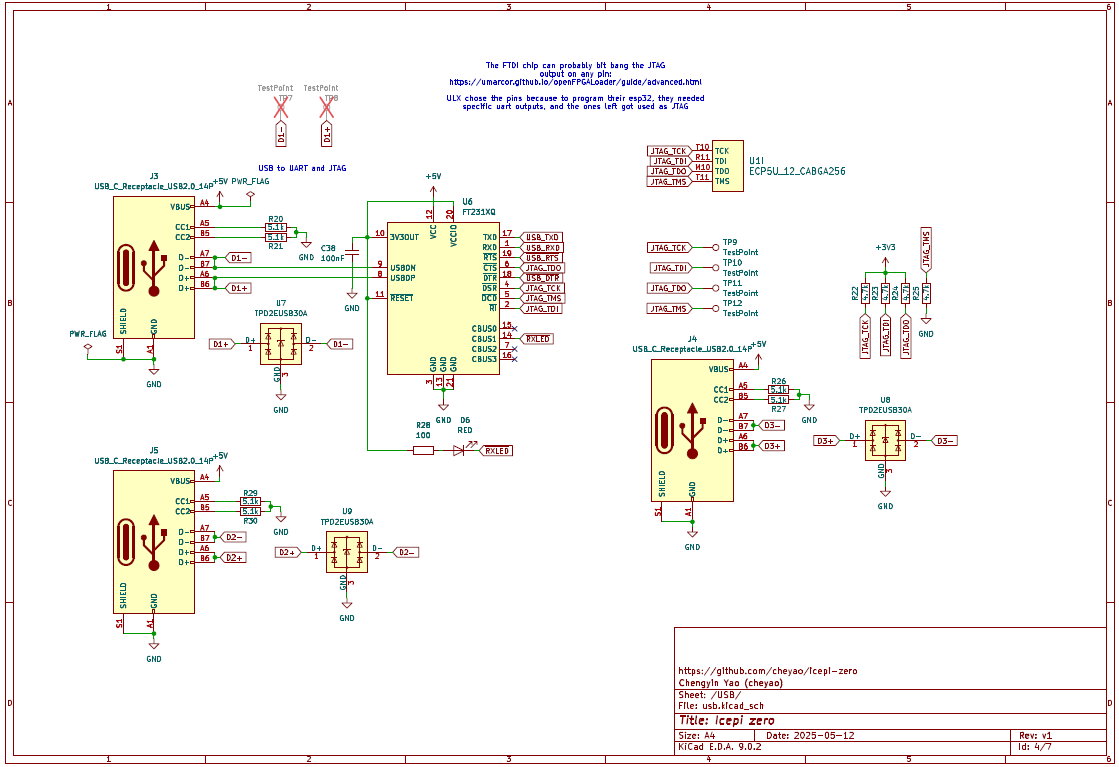Click the +5V symbol above FT231XQ
The height and width of the screenshot is (767, 1119).
[x=433, y=178]
